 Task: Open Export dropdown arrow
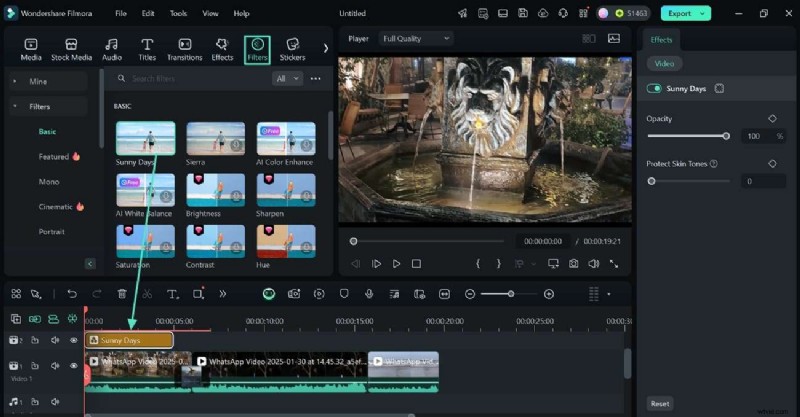[x=703, y=14]
